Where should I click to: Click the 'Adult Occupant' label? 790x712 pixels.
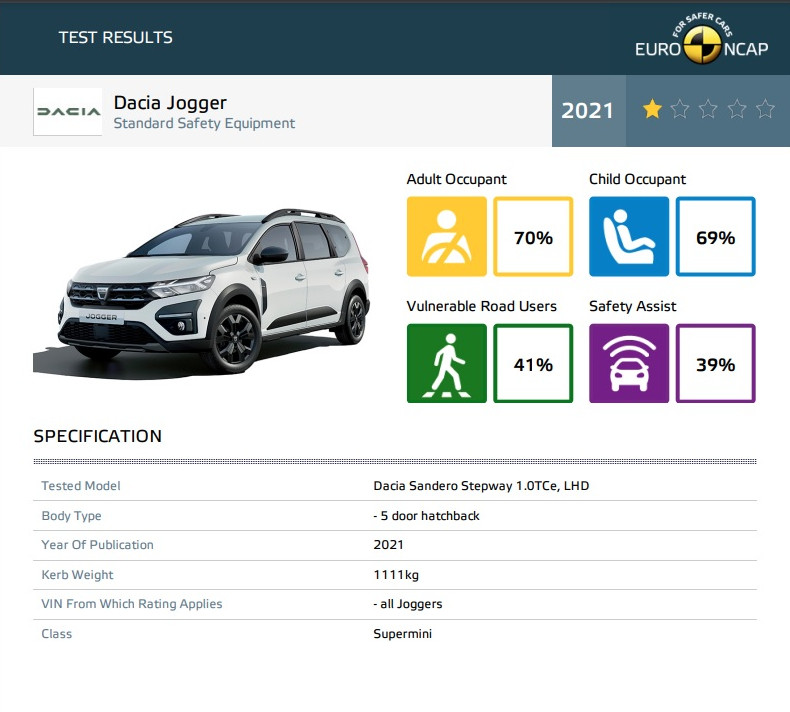tap(456, 179)
